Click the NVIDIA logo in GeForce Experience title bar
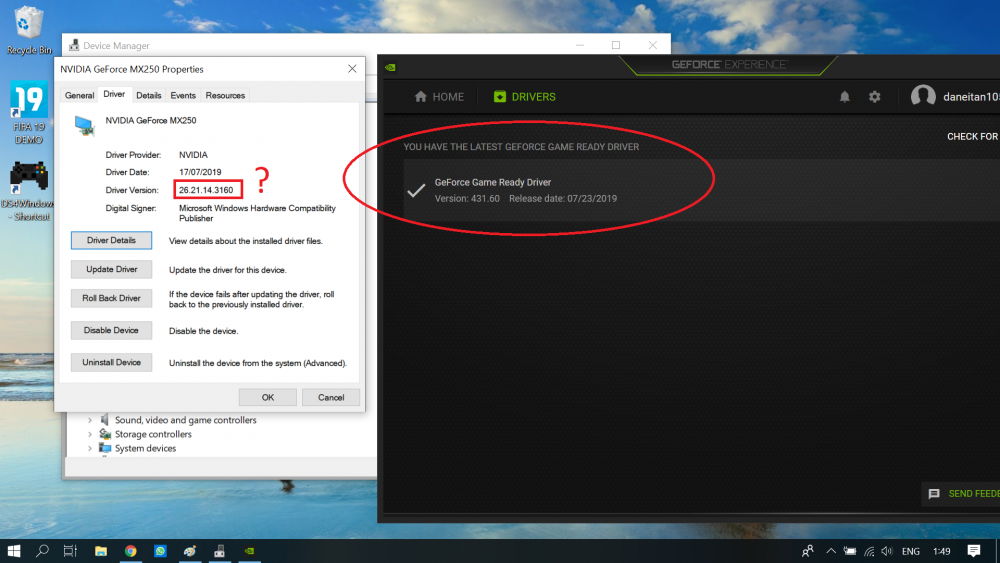 [x=390, y=67]
